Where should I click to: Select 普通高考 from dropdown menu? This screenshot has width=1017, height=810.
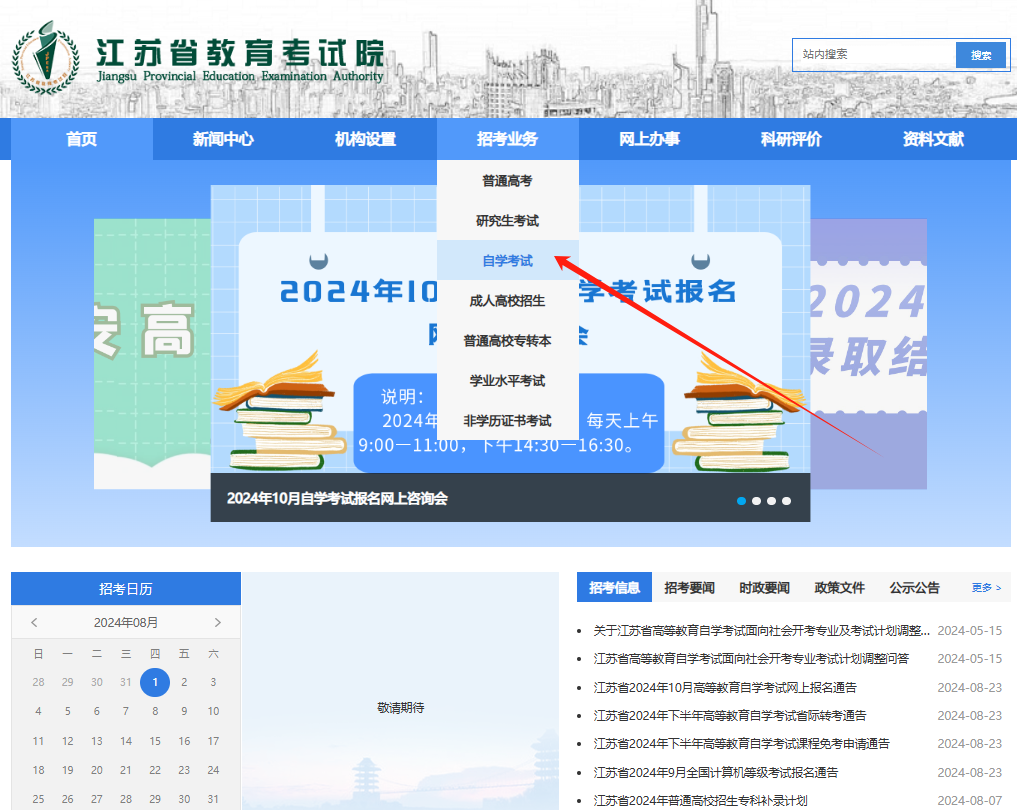click(x=507, y=181)
